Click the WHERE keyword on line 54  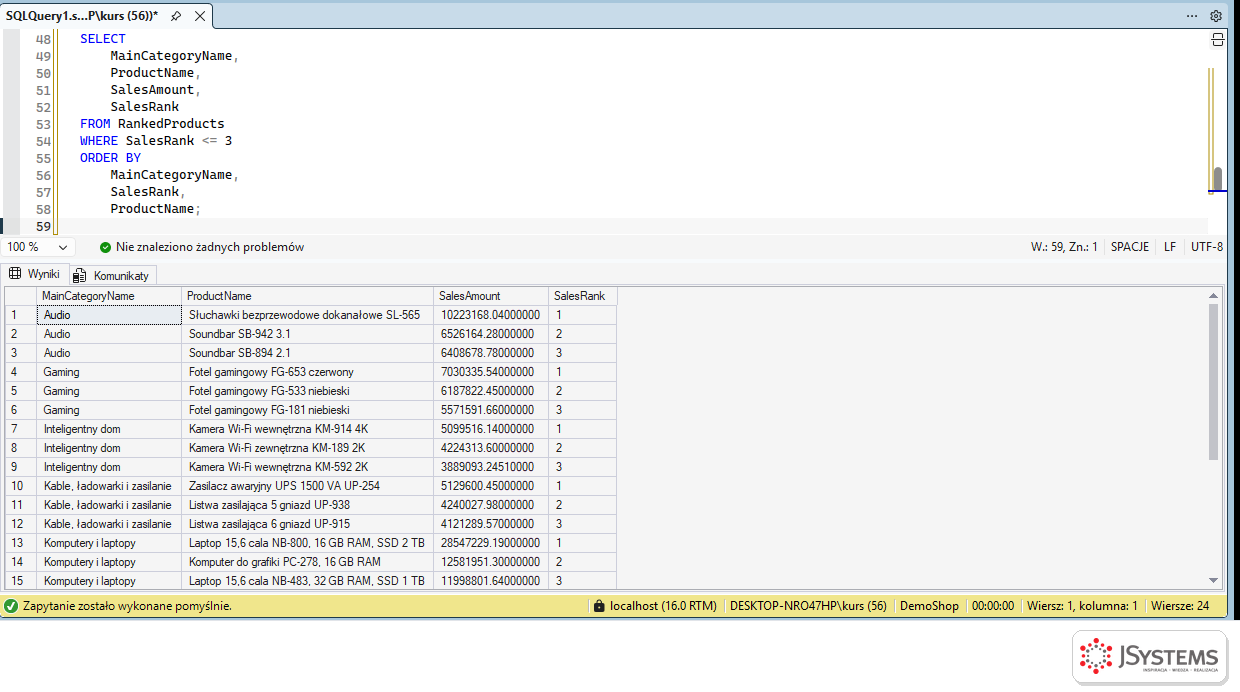[99, 141]
